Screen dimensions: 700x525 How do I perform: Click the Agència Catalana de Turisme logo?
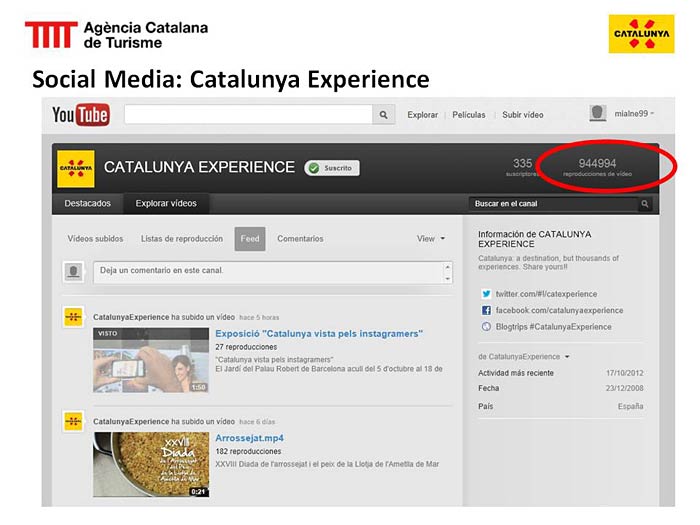click(116, 35)
